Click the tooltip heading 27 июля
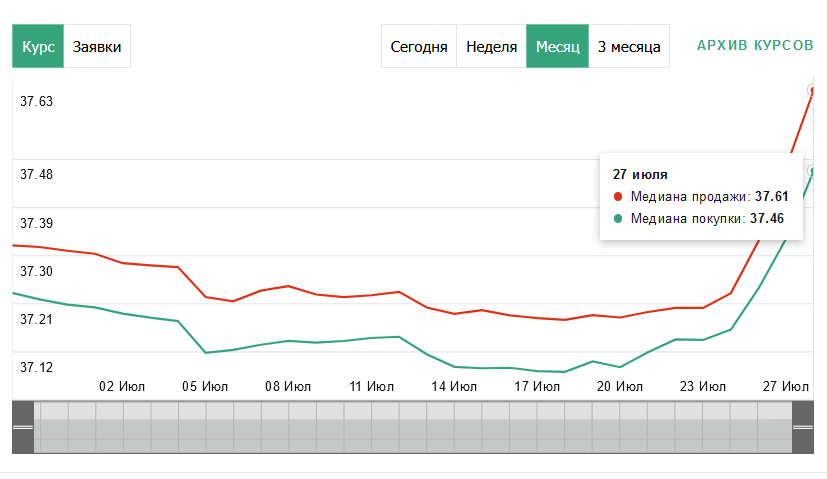The image size is (827, 479). pos(640,174)
